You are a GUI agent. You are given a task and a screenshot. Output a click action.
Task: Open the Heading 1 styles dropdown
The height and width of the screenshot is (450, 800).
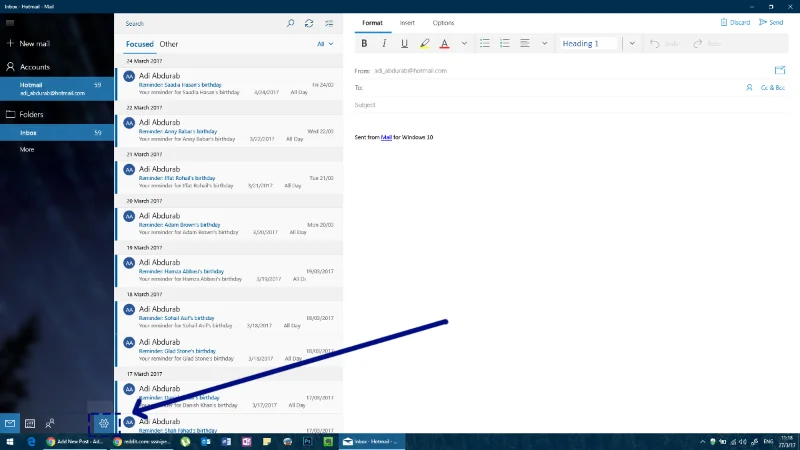[632, 43]
